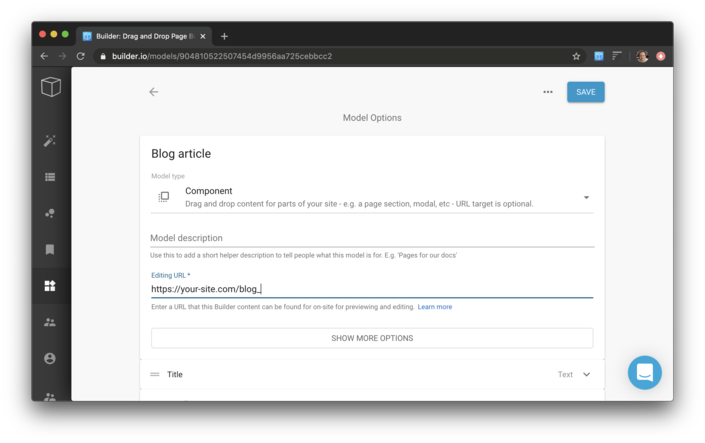Click the Text type label on Title row
This screenshot has height=443, width=705.
(565, 374)
